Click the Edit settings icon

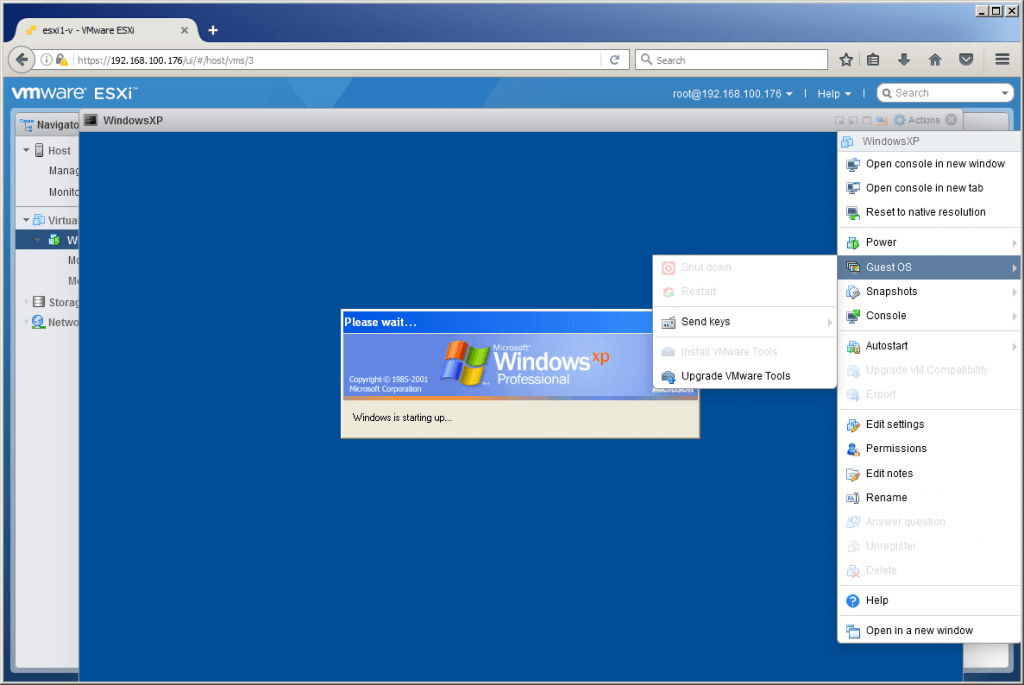point(853,425)
